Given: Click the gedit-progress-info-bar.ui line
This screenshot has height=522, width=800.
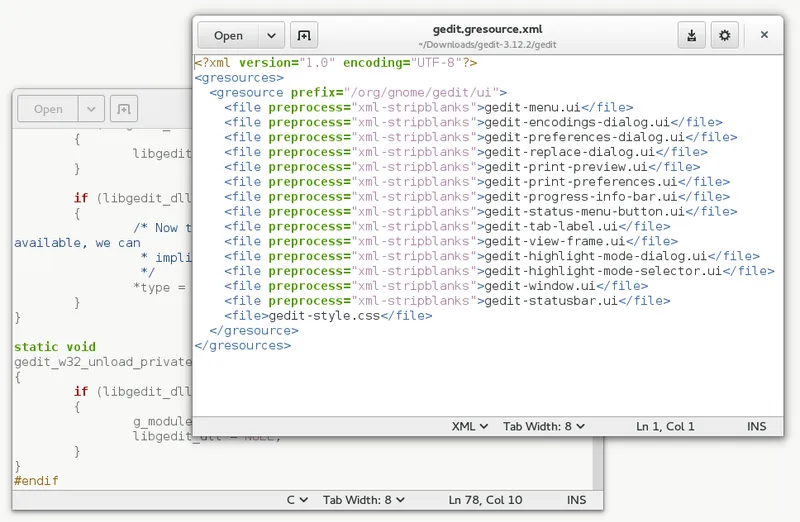Looking at the screenshot, I should pyautogui.click(x=477, y=196).
